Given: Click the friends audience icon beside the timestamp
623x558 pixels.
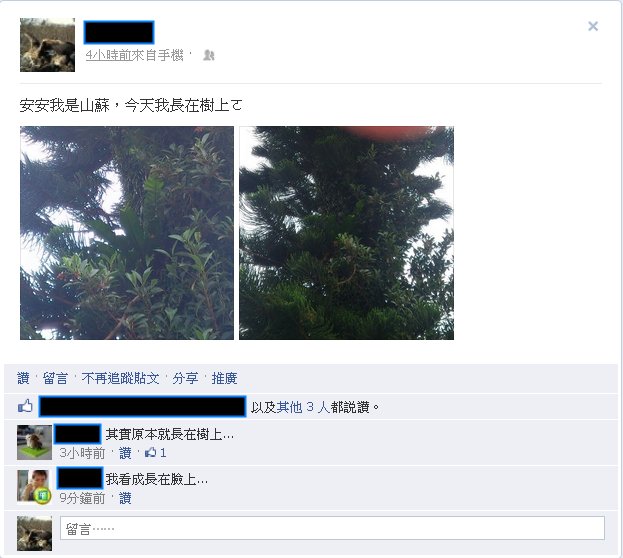Looking at the screenshot, I should click(x=209, y=55).
